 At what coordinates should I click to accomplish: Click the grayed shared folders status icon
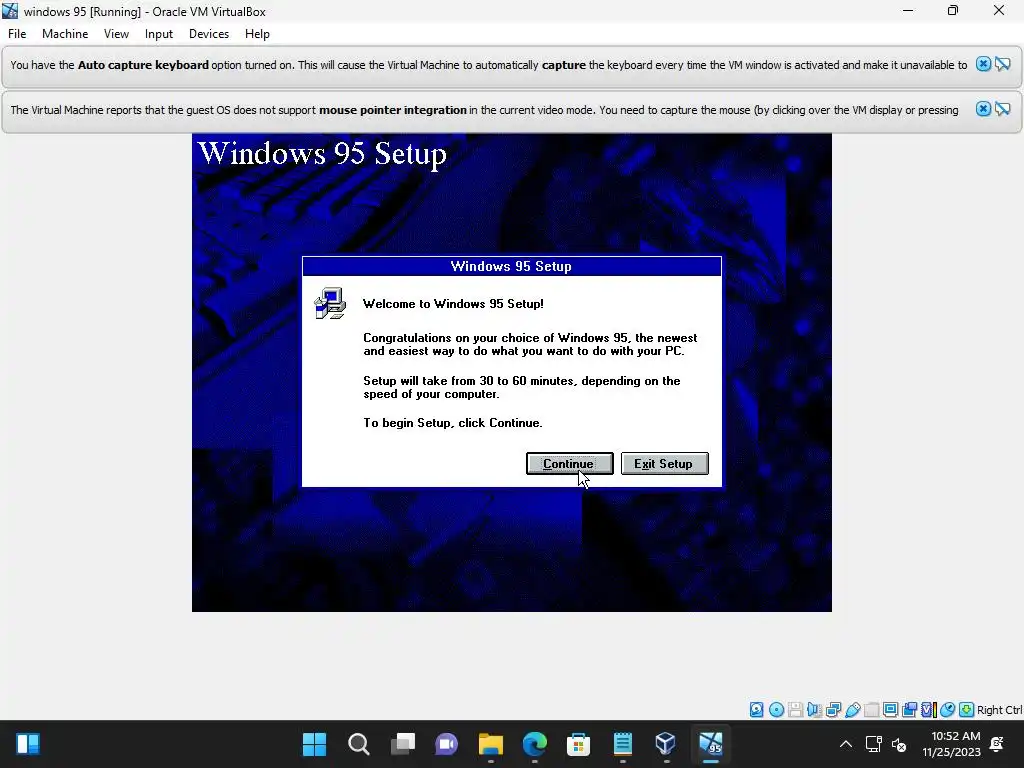(871, 710)
